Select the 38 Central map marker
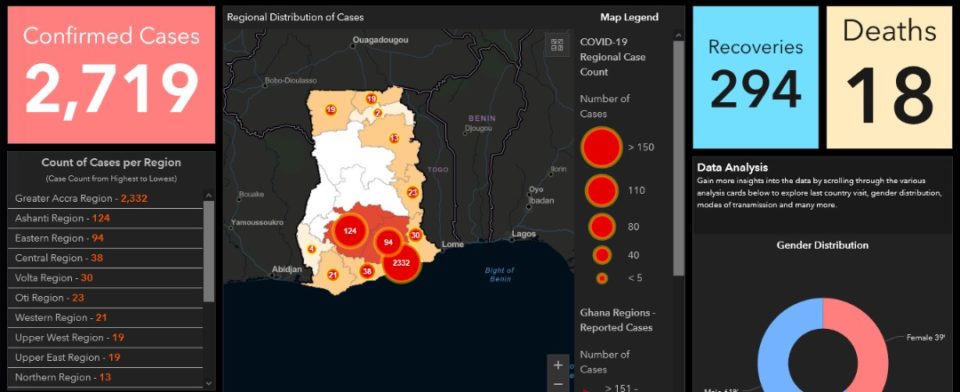This screenshot has width=960, height=392. (x=367, y=271)
